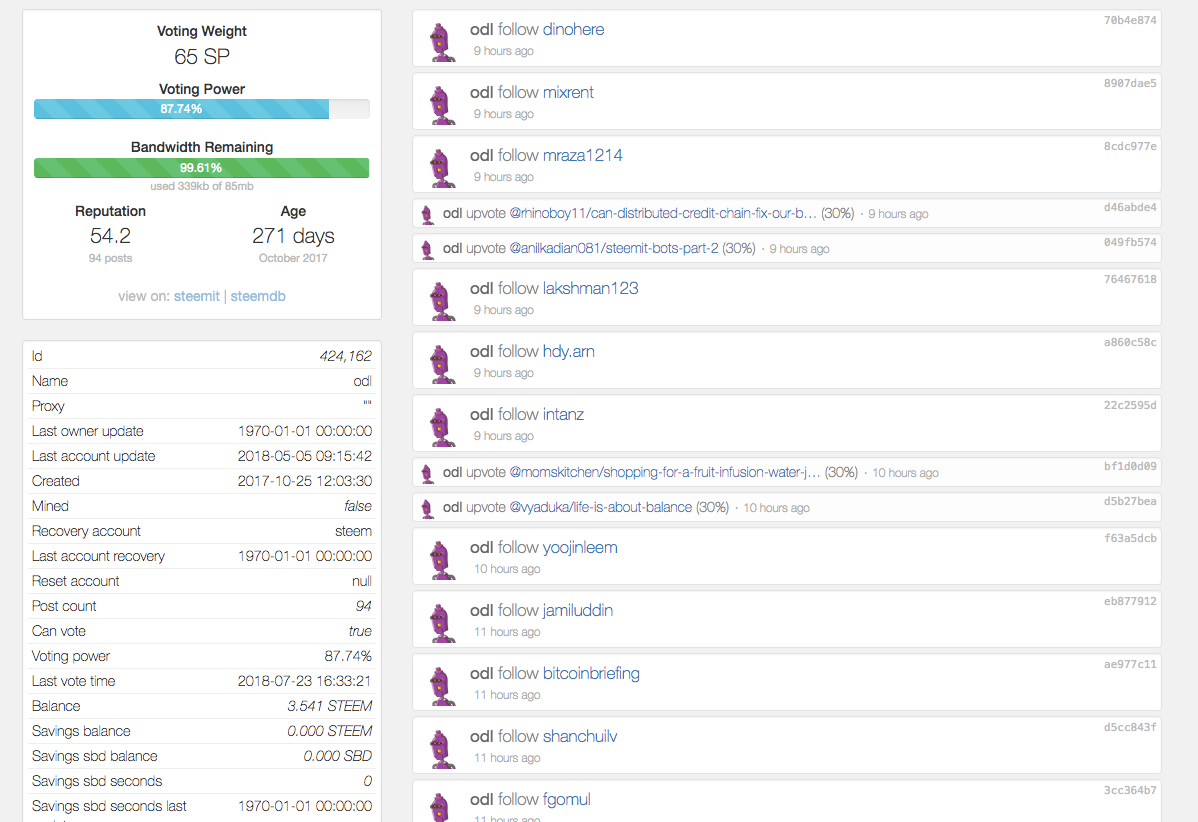Viewport: 1198px width, 822px height.
Task: Click the avatar beside 'odl follow hdy.arn'
Action: pos(442,364)
